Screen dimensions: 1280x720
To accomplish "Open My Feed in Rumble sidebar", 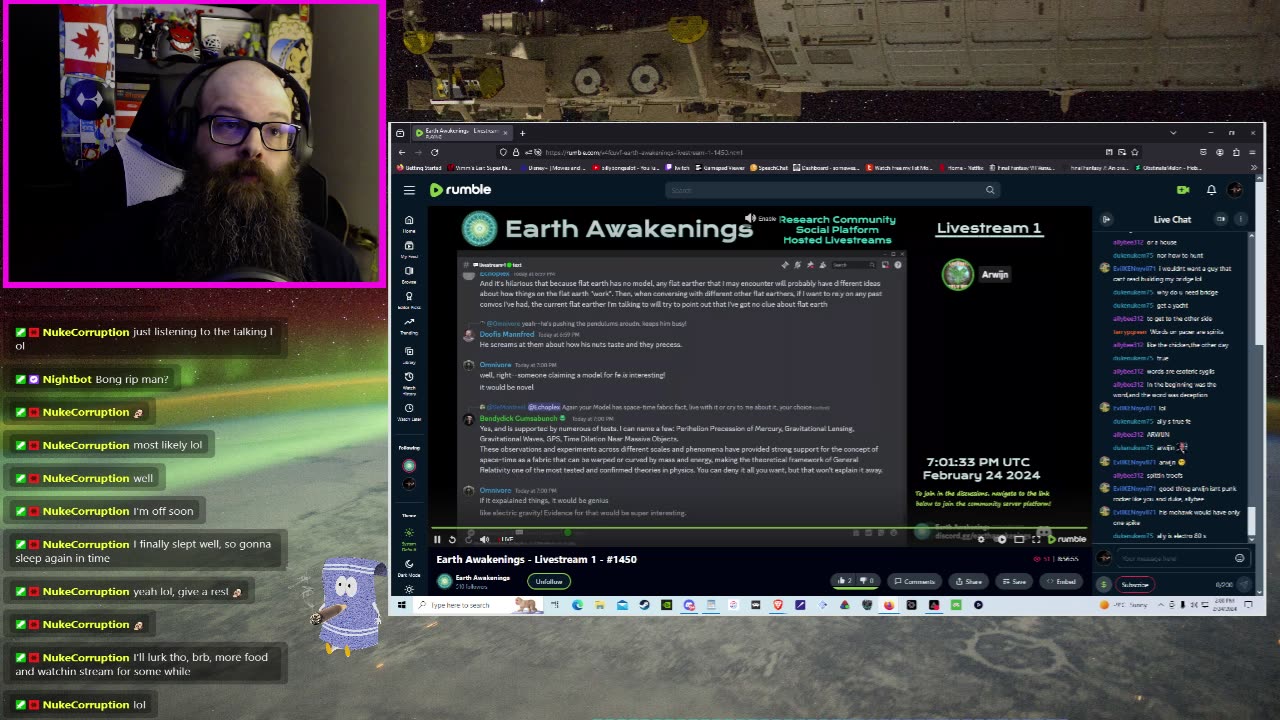I will (409, 249).
